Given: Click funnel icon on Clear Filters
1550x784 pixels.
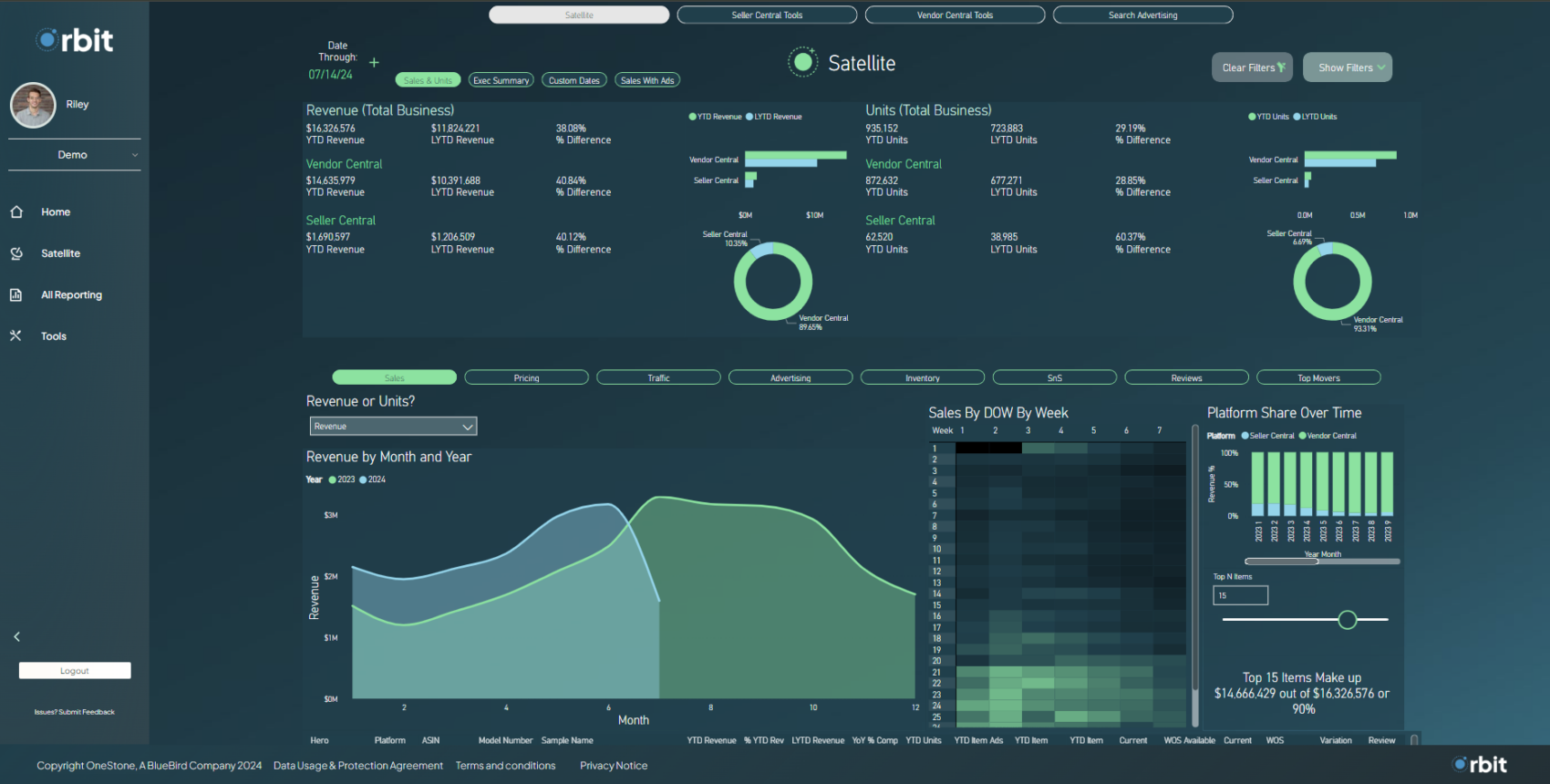Looking at the screenshot, I should tap(1281, 67).
